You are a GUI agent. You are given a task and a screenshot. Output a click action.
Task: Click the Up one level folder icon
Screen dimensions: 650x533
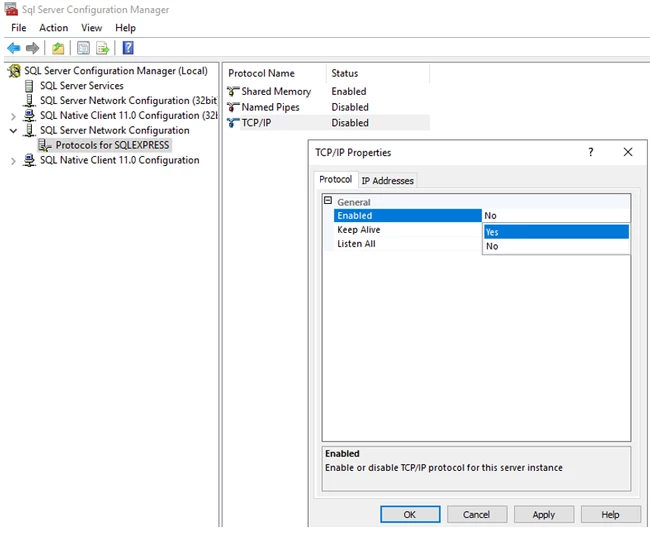pos(58,48)
